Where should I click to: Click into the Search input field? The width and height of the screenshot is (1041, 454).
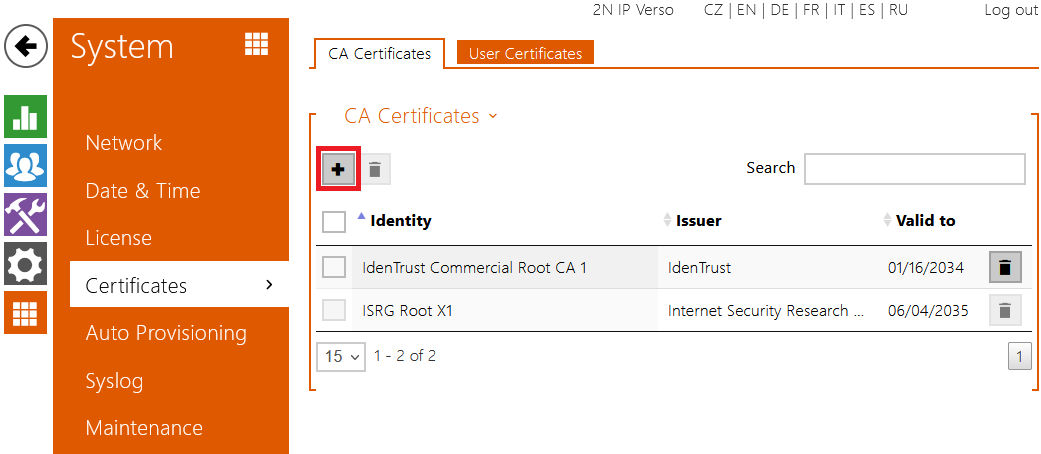(x=914, y=169)
